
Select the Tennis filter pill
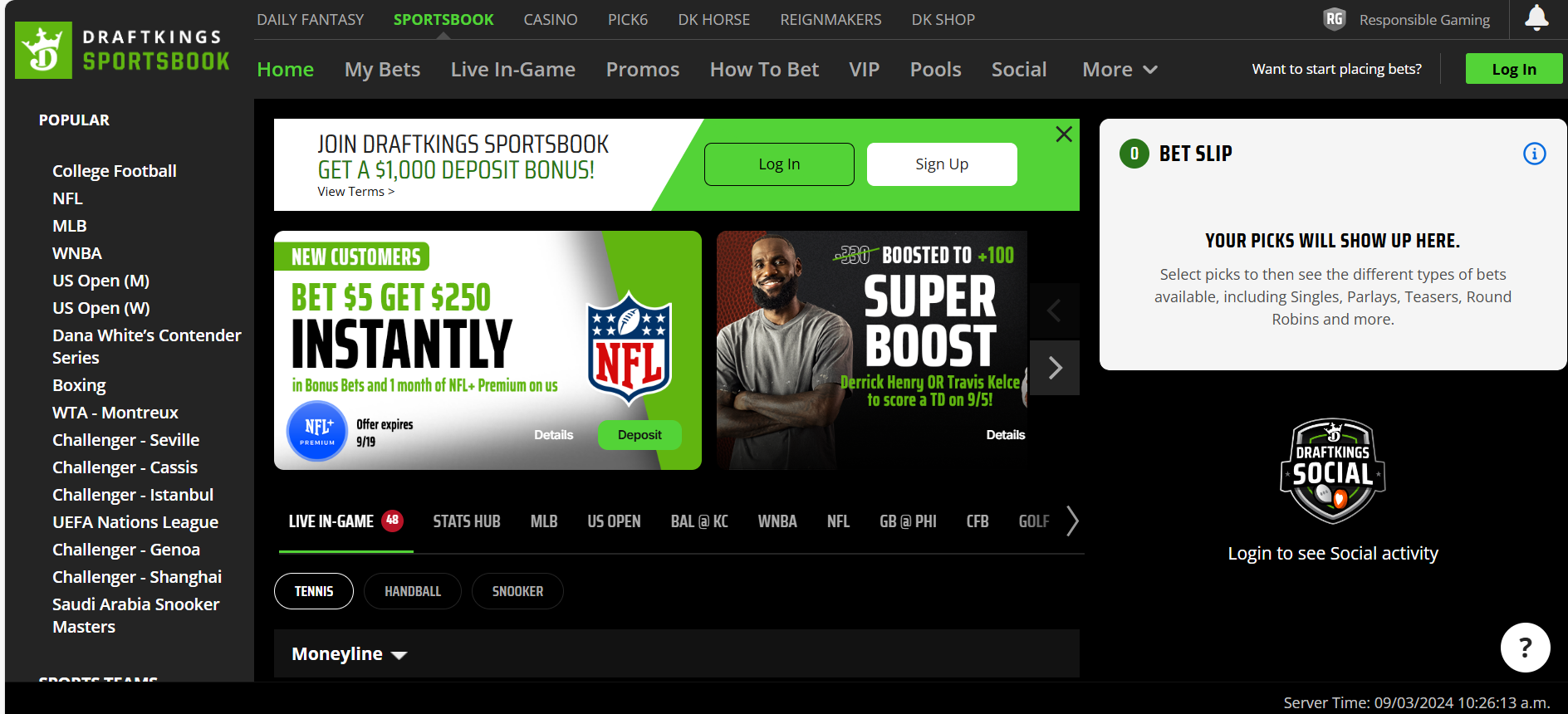314,591
